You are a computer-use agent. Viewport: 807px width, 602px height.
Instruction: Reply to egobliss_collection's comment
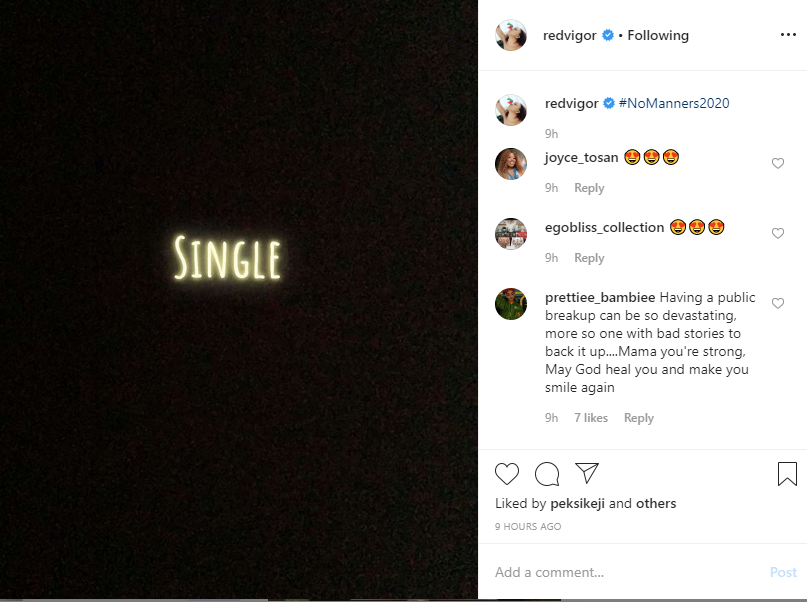[x=589, y=258]
